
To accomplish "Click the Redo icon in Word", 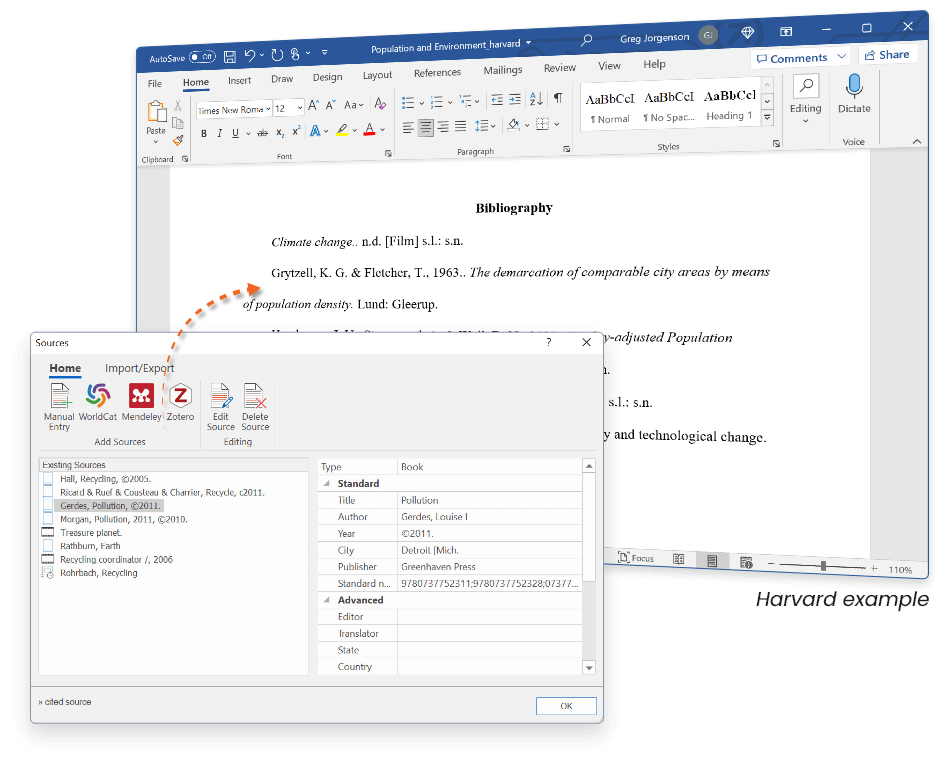I will click(x=277, y=55).
